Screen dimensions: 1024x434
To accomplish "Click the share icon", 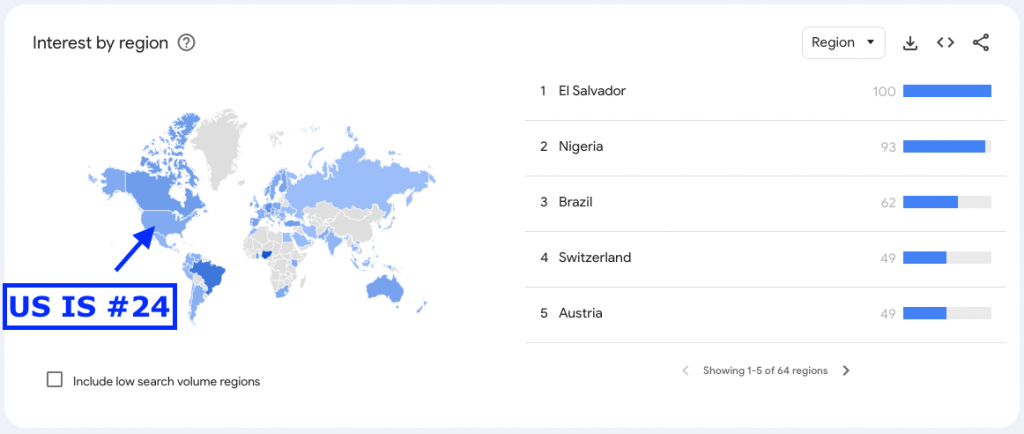I will click(980, 43).
